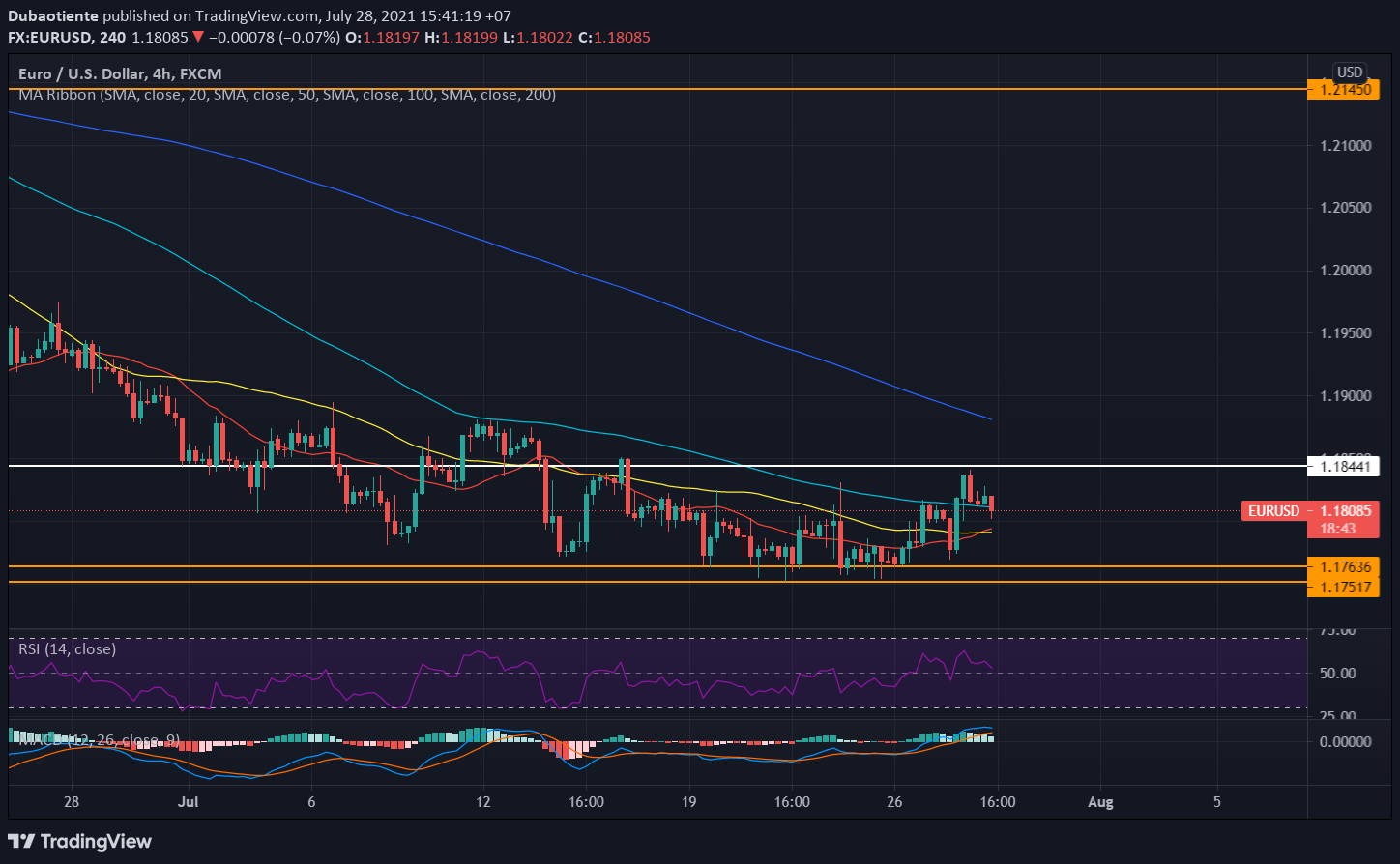Click the C:1.18085 close value in header
Image resolution: width=1400 pixels, height=864 pixels.
(x=614, y=38)
